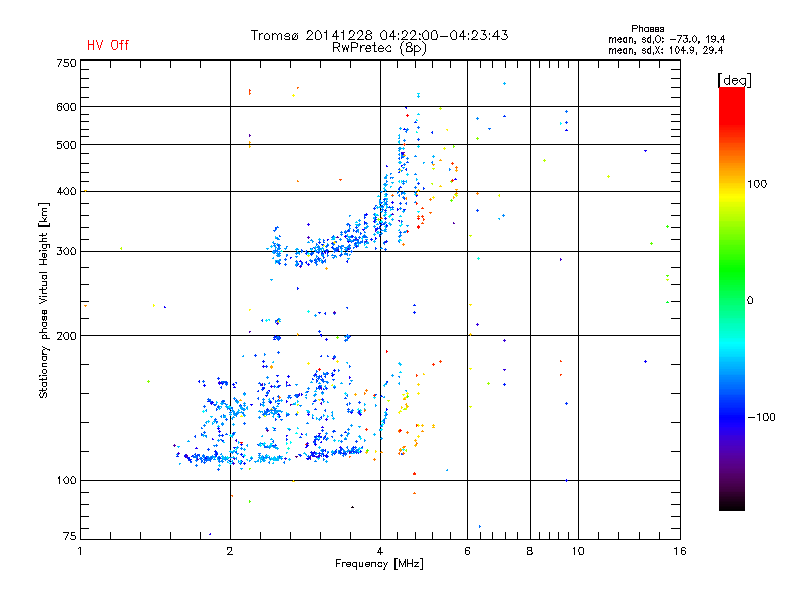
Task: Click the red 'HV Off' label
Action: click(108, 45)
